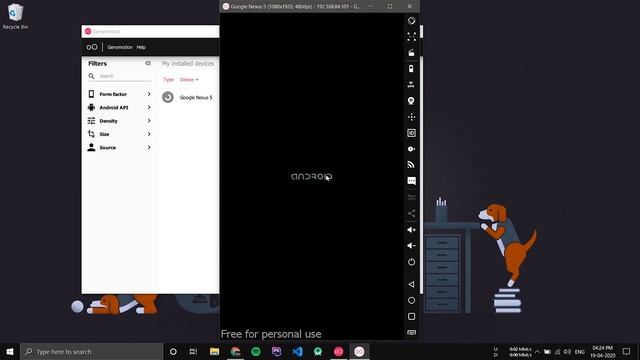Maximize the Google Nexus 5 emulator window

[390, 7]
